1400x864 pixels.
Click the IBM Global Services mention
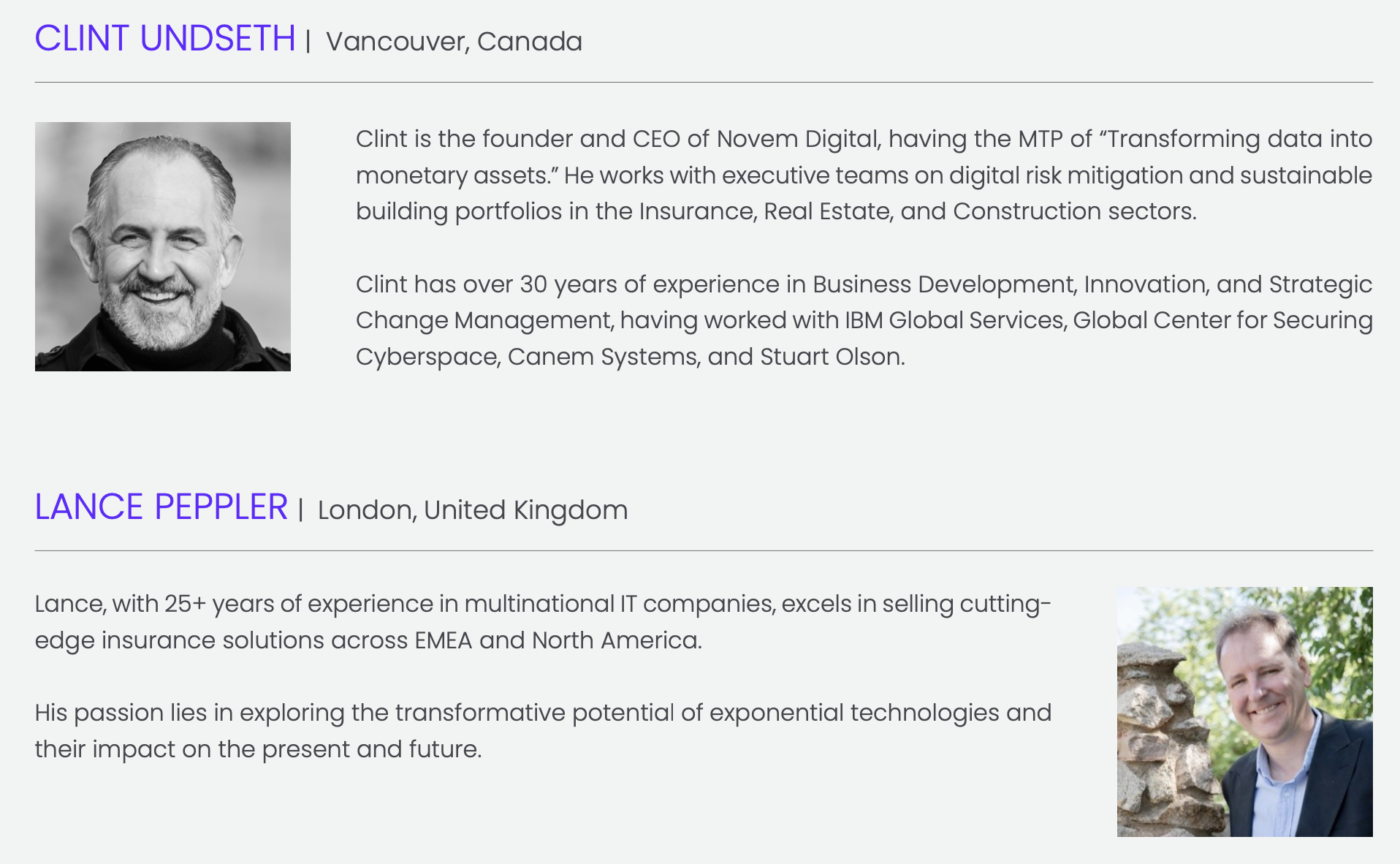point(955,320)
